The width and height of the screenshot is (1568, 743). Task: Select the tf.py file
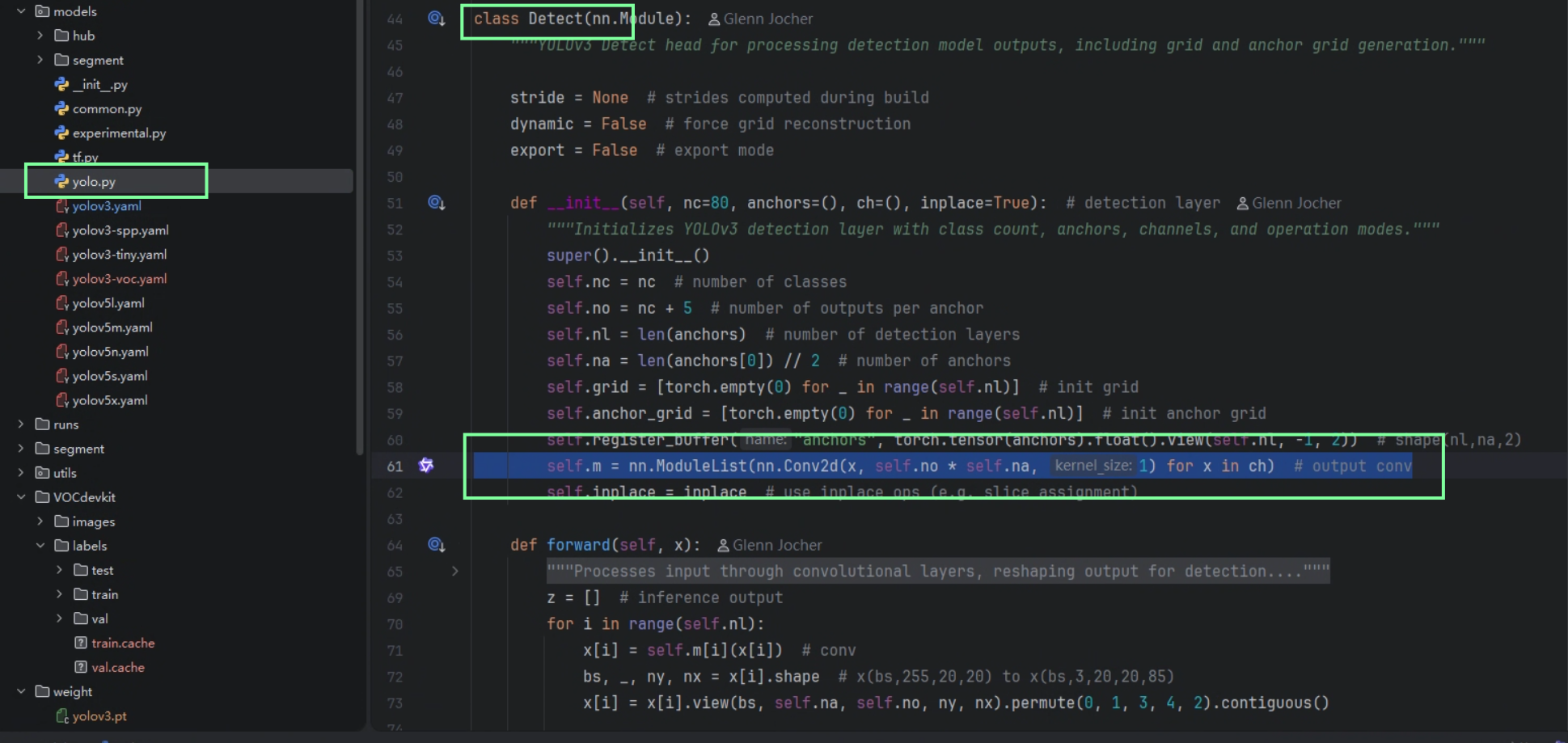coord(85,157)
